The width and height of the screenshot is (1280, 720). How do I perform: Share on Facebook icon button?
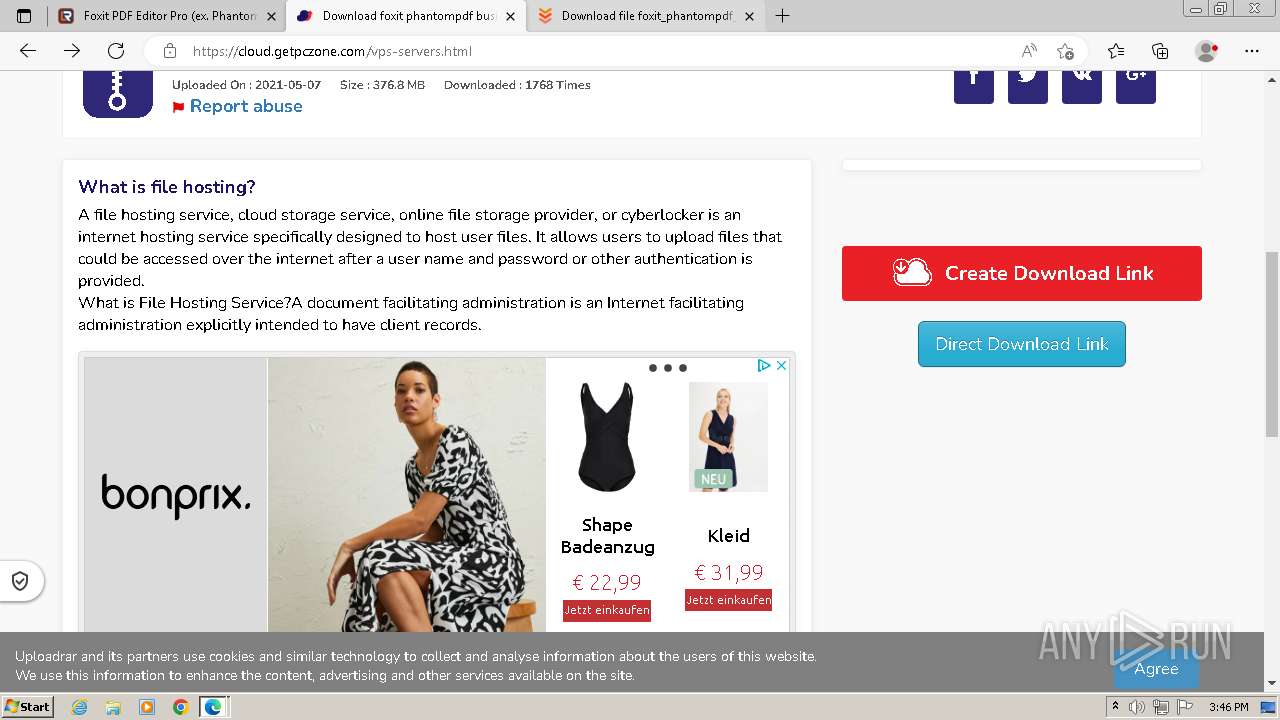point(974,80)
